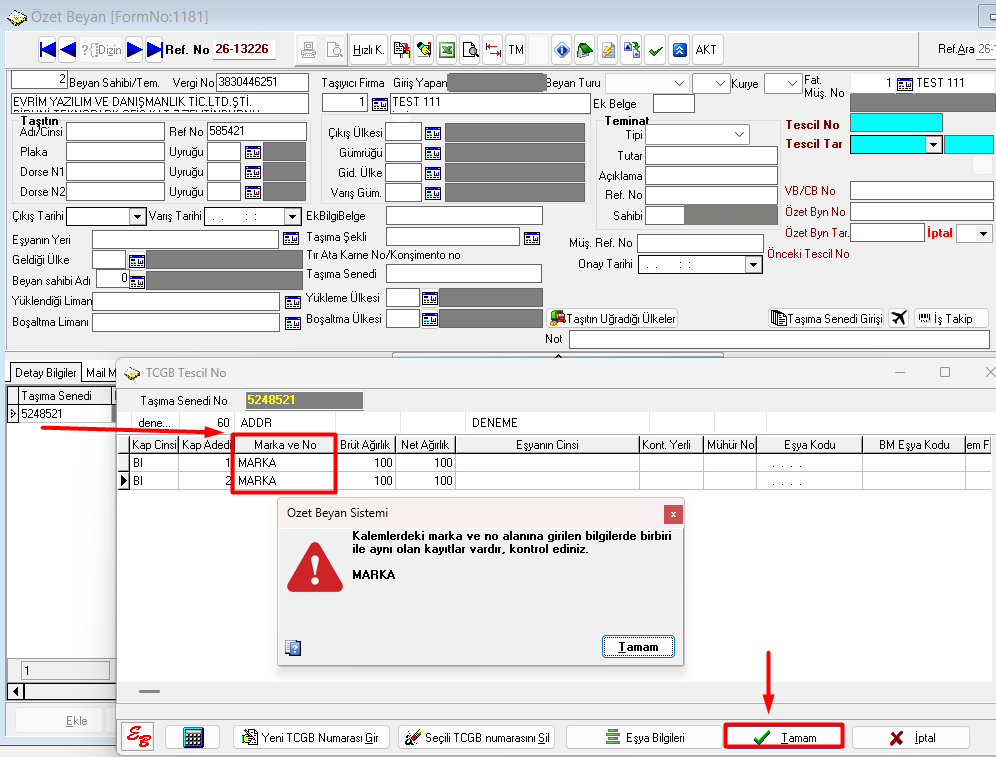Export to Excel using toolbar icon
This screenshot has width=996, height=757.
click(447, 50)
